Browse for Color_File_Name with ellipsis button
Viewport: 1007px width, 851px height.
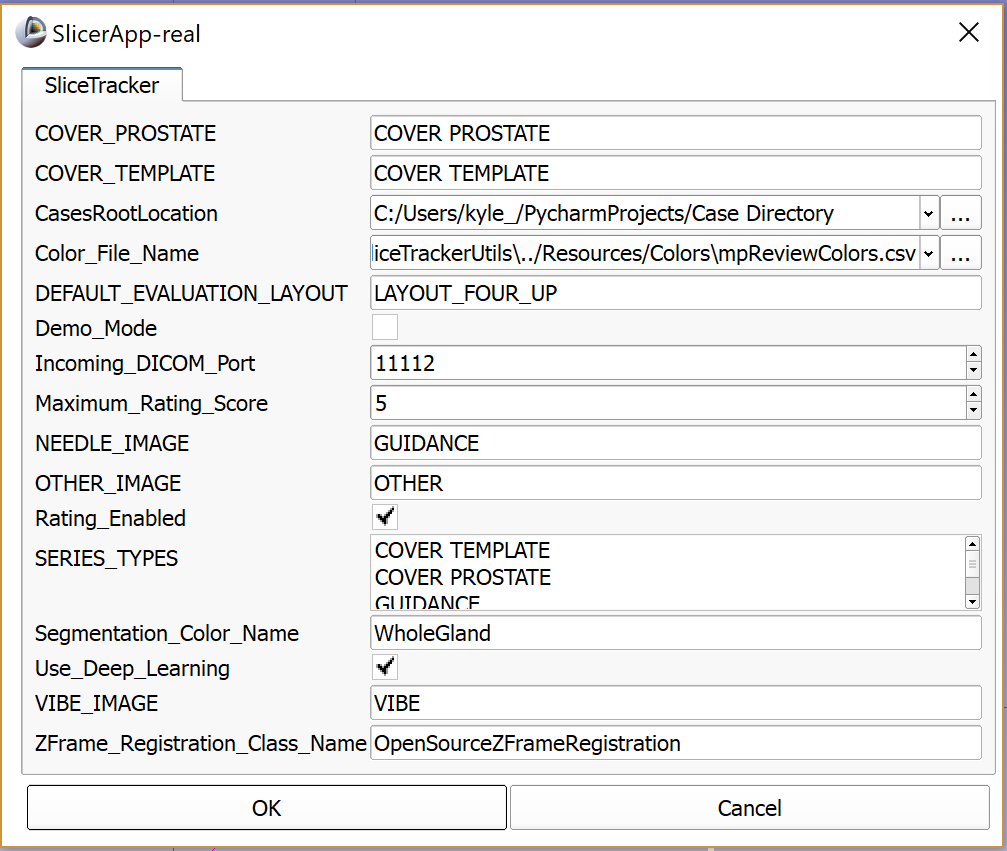pos(960,254)
